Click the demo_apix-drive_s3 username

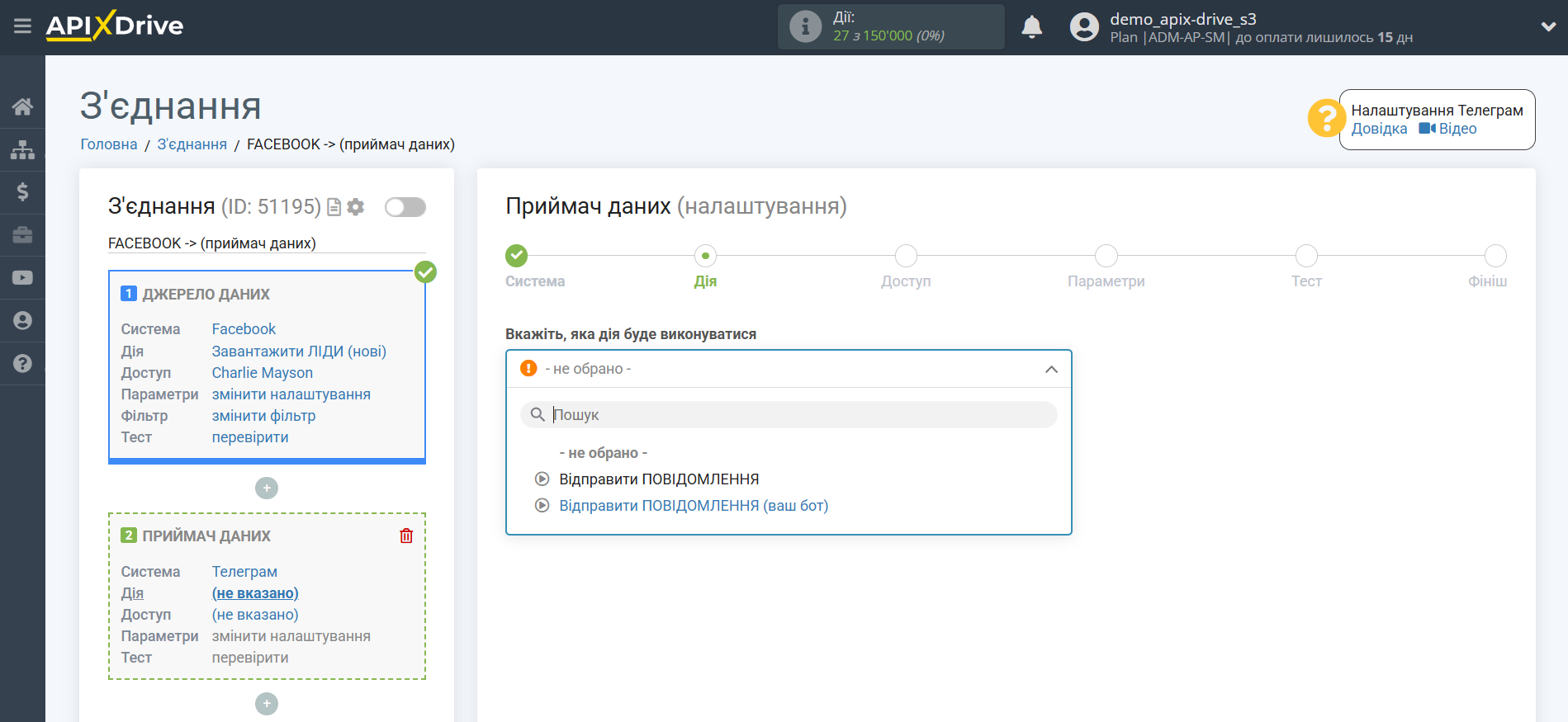(1183, 19)
